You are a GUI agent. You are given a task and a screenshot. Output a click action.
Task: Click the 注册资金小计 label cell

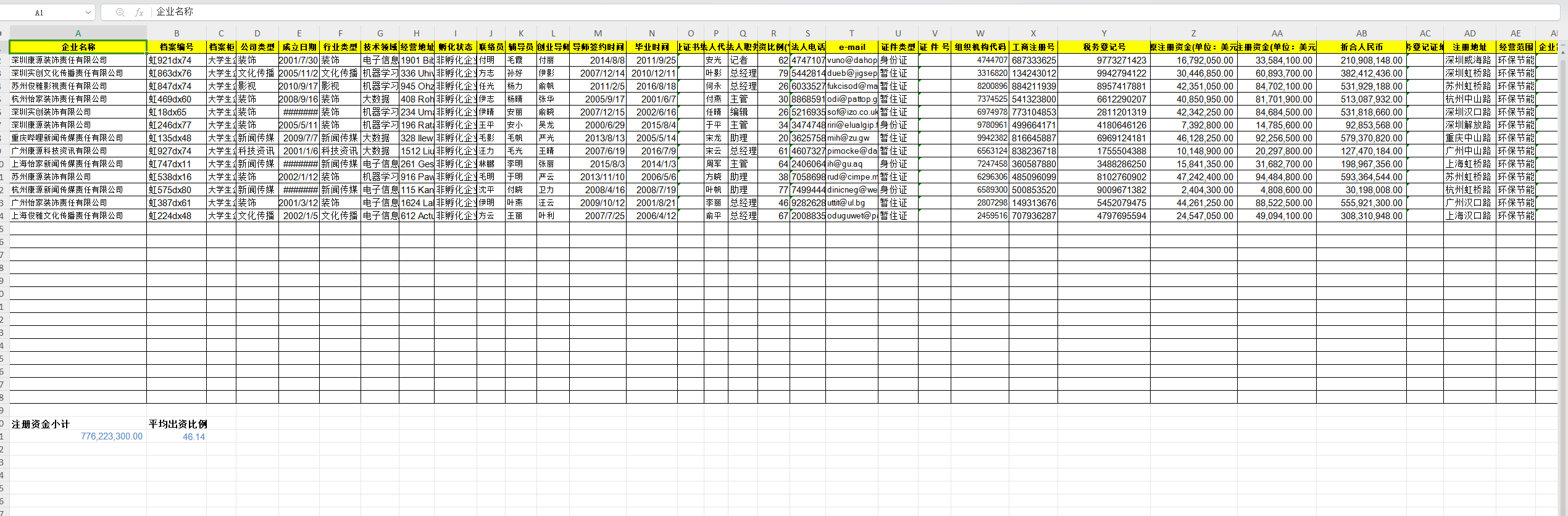tap(78, 424)
